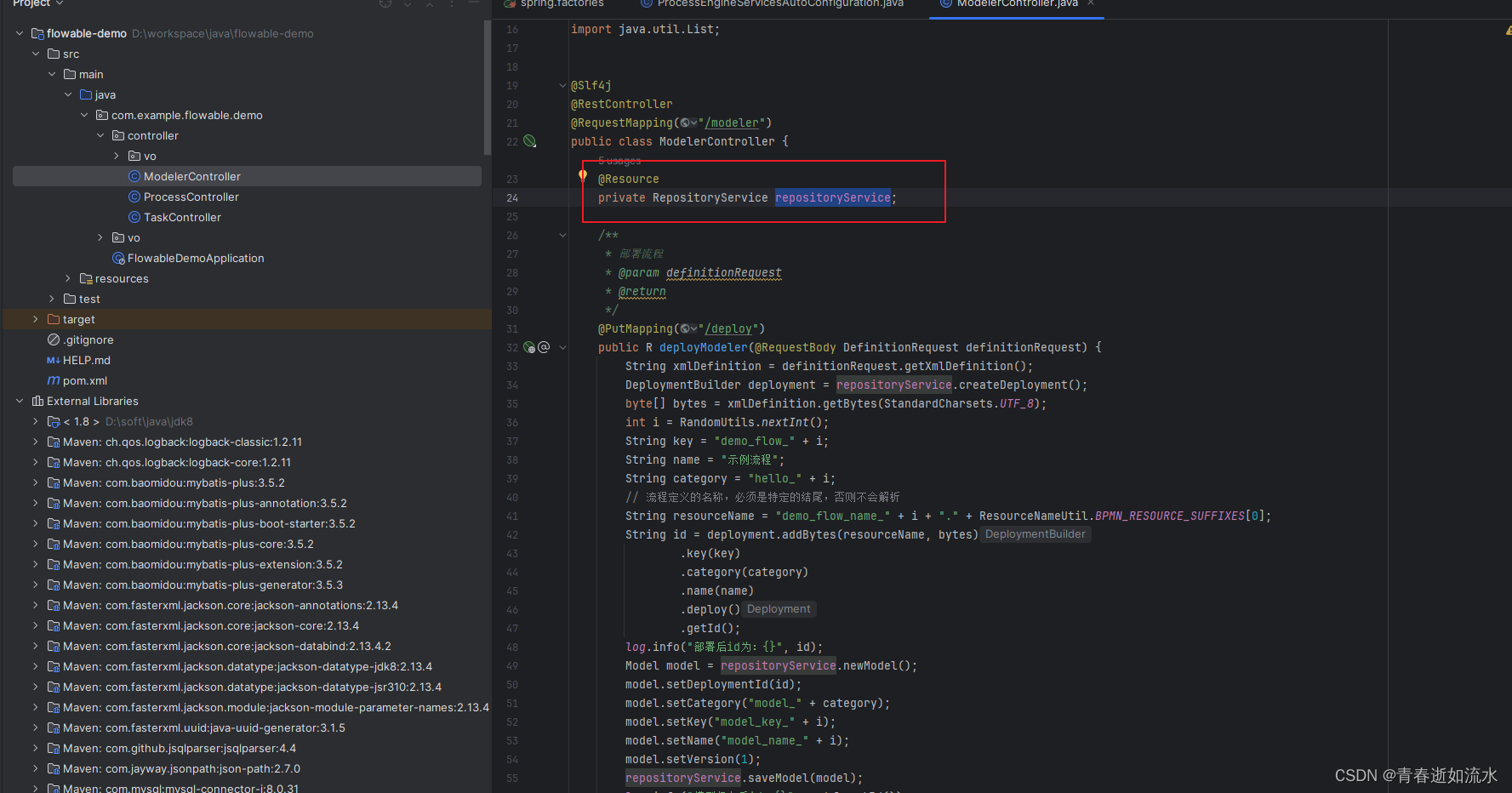
Task: Expand the target folder
Action: tap(36, 319)
